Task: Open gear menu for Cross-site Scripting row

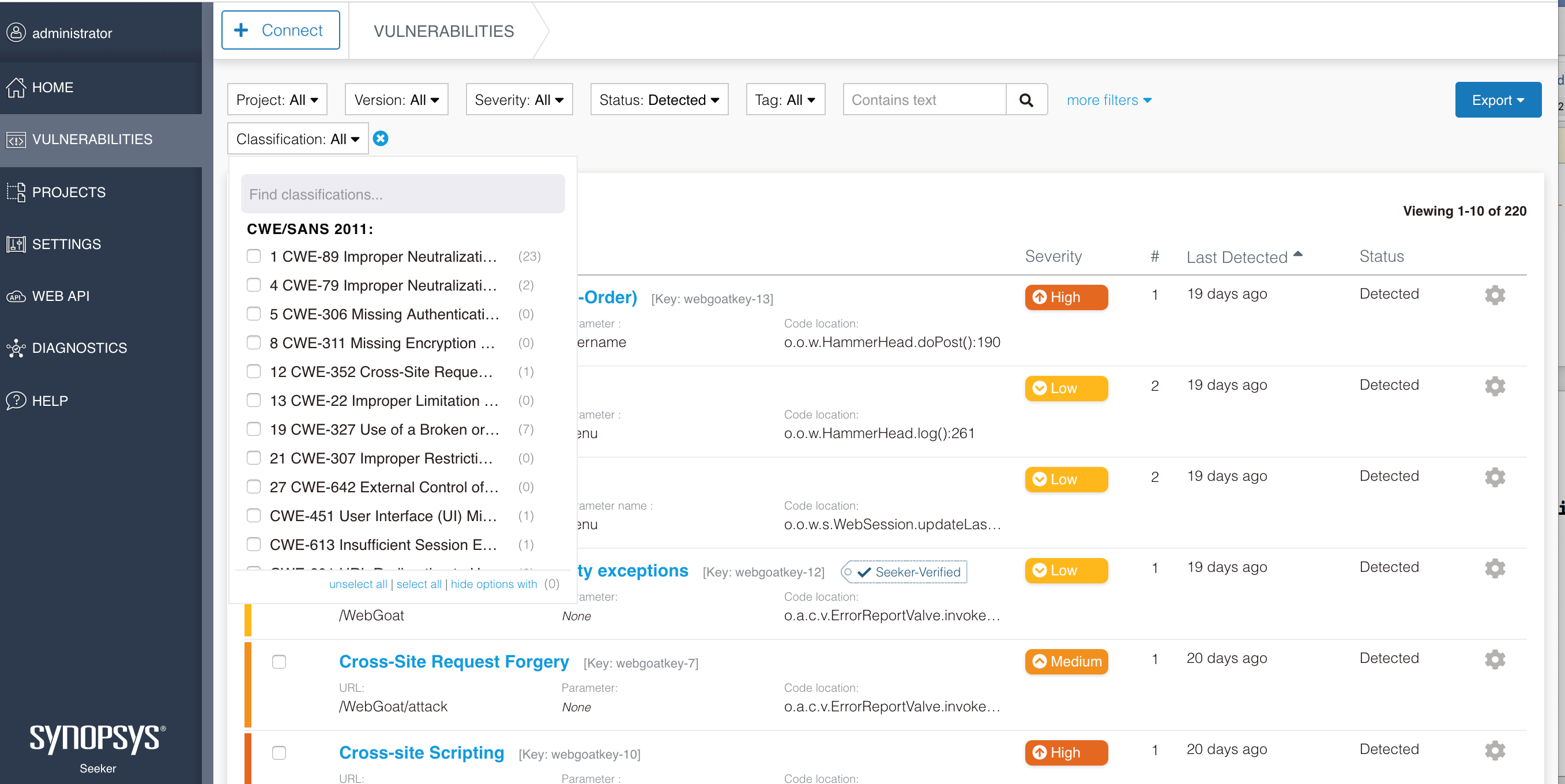Action: (x=1495, y=751)
